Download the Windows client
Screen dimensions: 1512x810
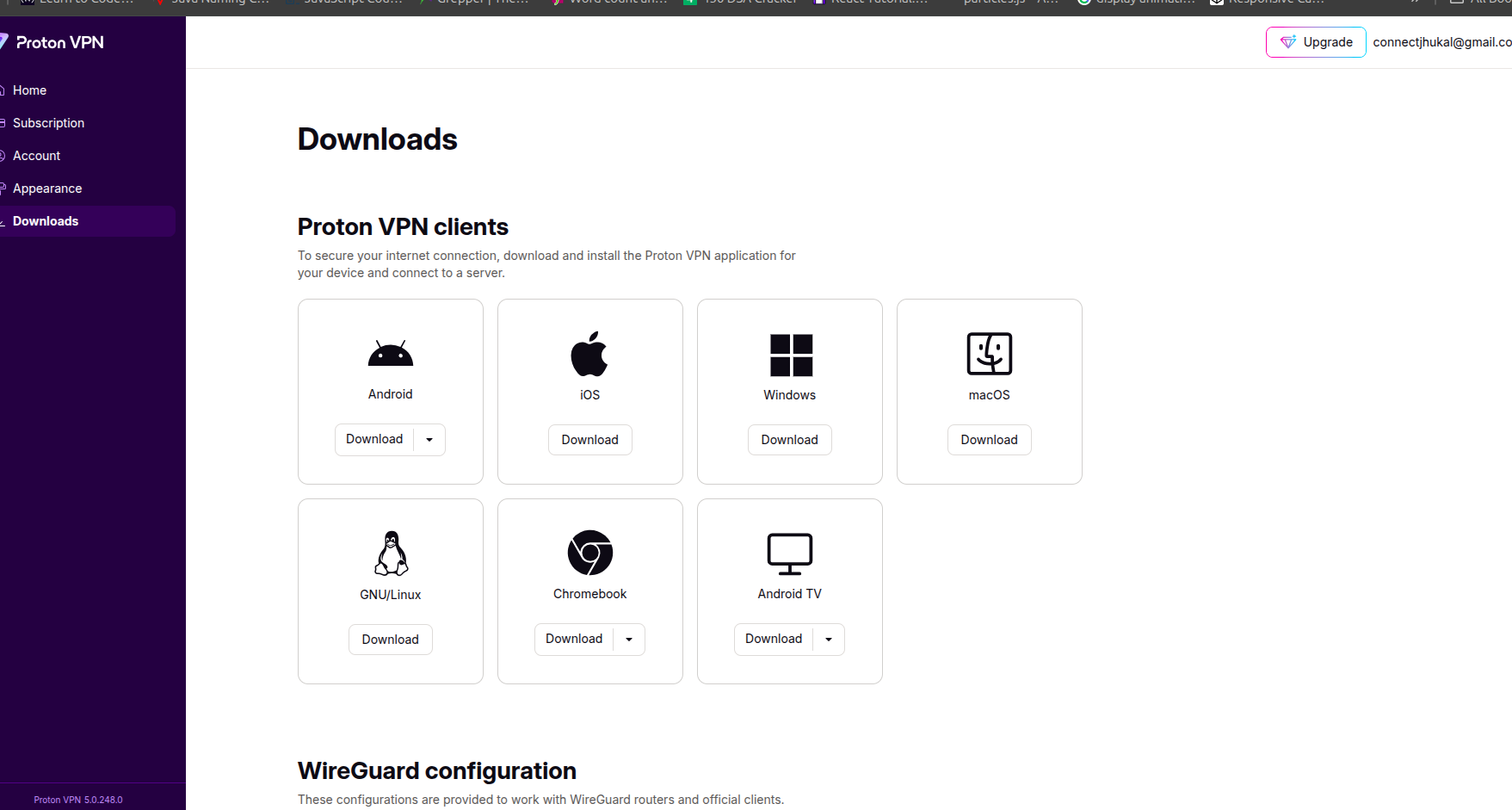790,440
